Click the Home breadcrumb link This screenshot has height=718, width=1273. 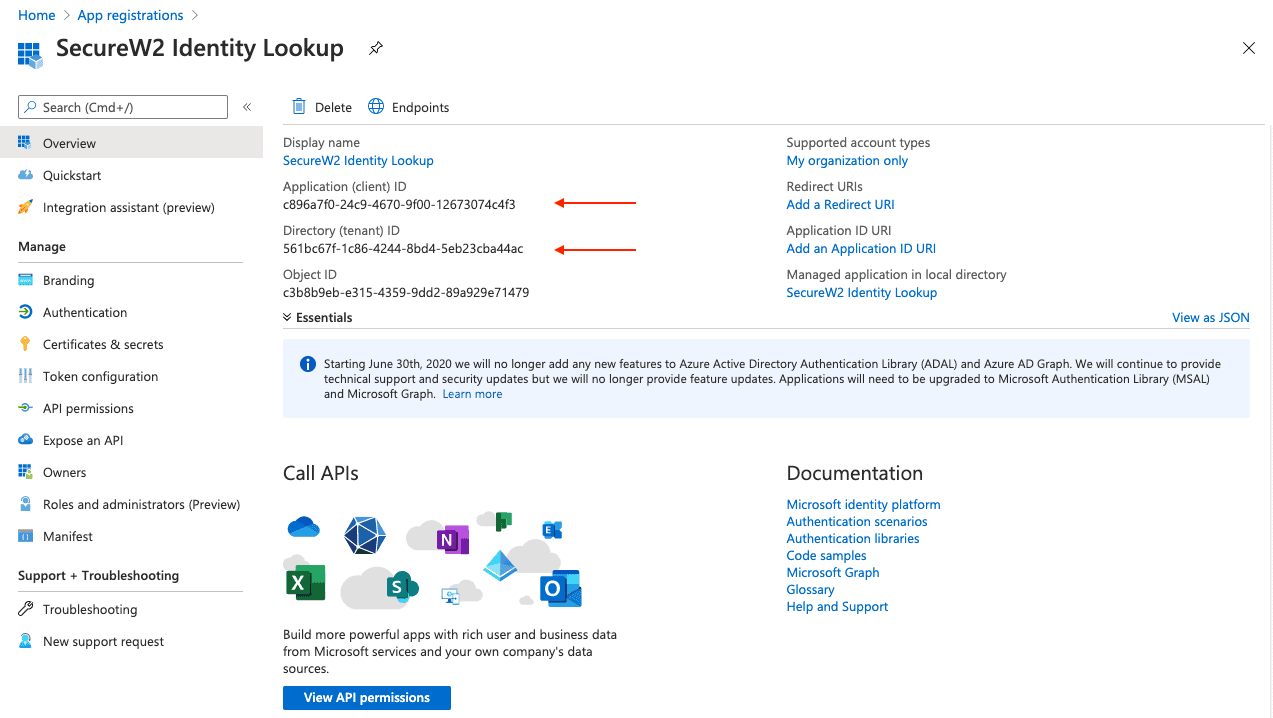[37, 15]
